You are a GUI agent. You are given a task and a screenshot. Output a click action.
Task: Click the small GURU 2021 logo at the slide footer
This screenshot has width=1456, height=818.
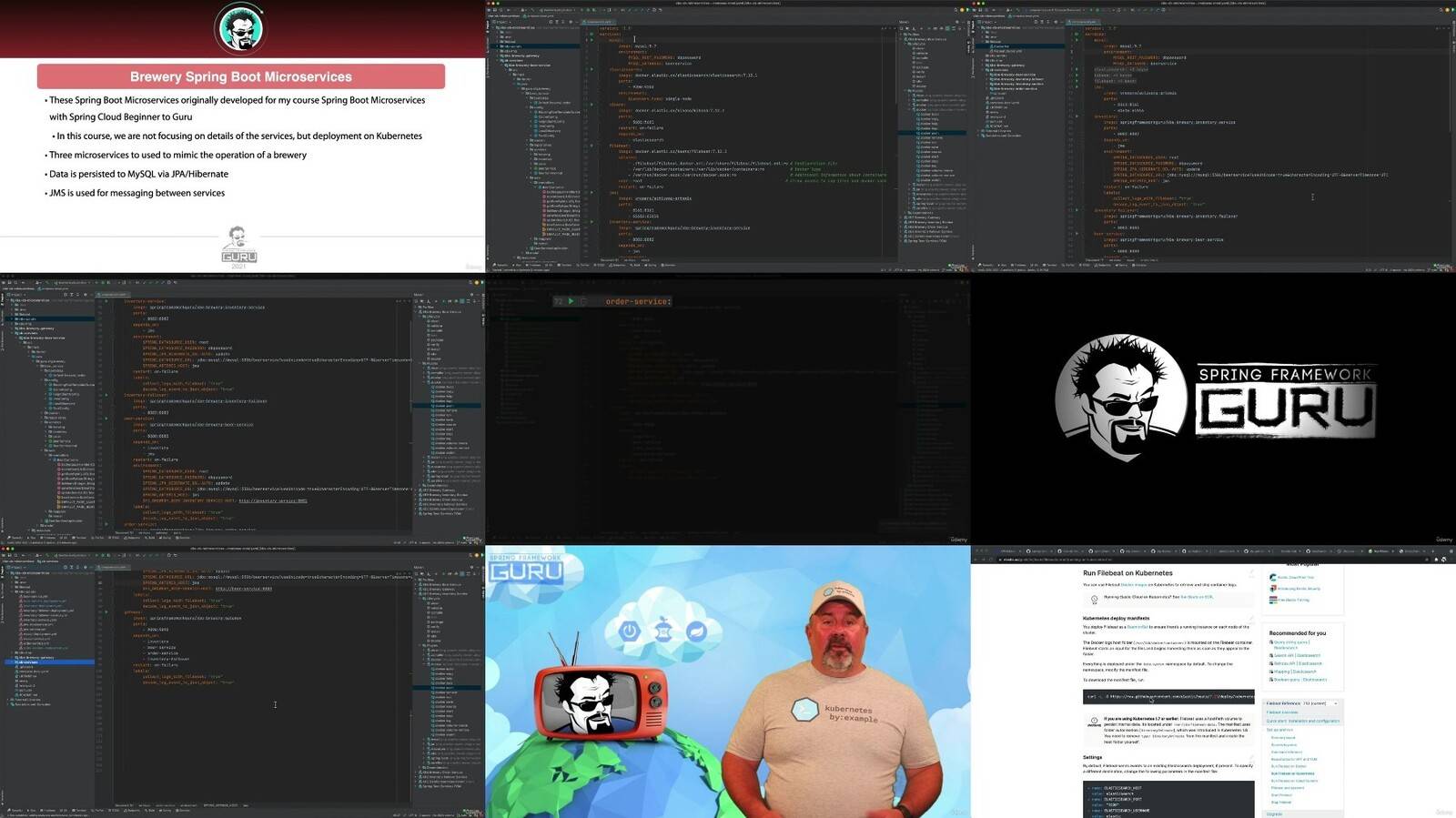click(x=238, y=247)
